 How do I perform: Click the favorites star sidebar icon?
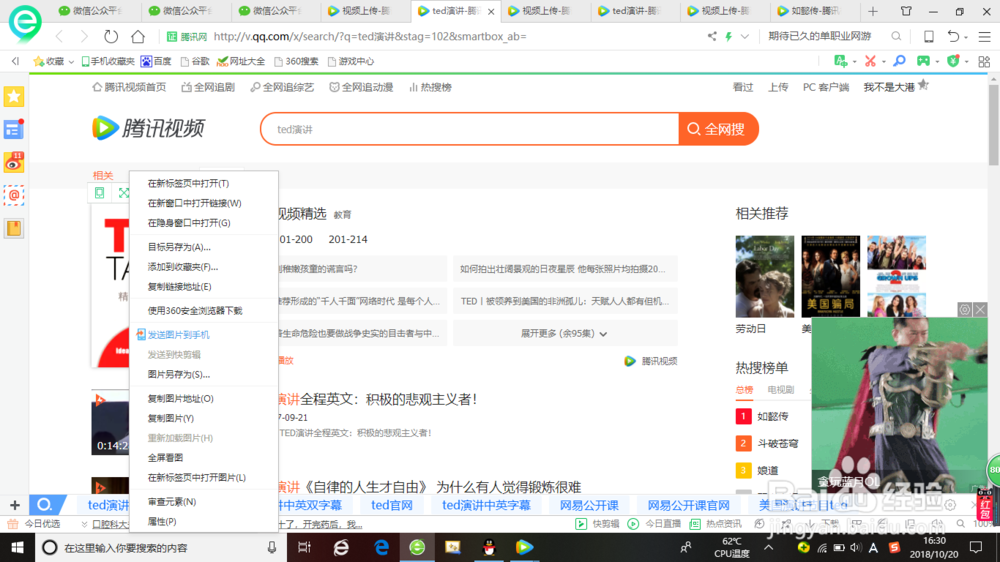(x=14, y=97)
